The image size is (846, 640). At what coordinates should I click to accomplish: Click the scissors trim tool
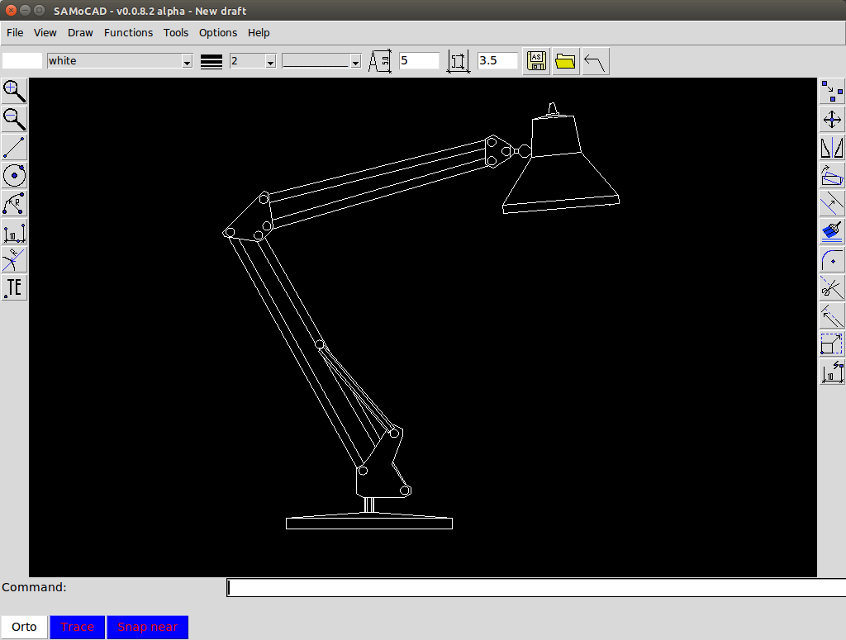coord(832,288)
